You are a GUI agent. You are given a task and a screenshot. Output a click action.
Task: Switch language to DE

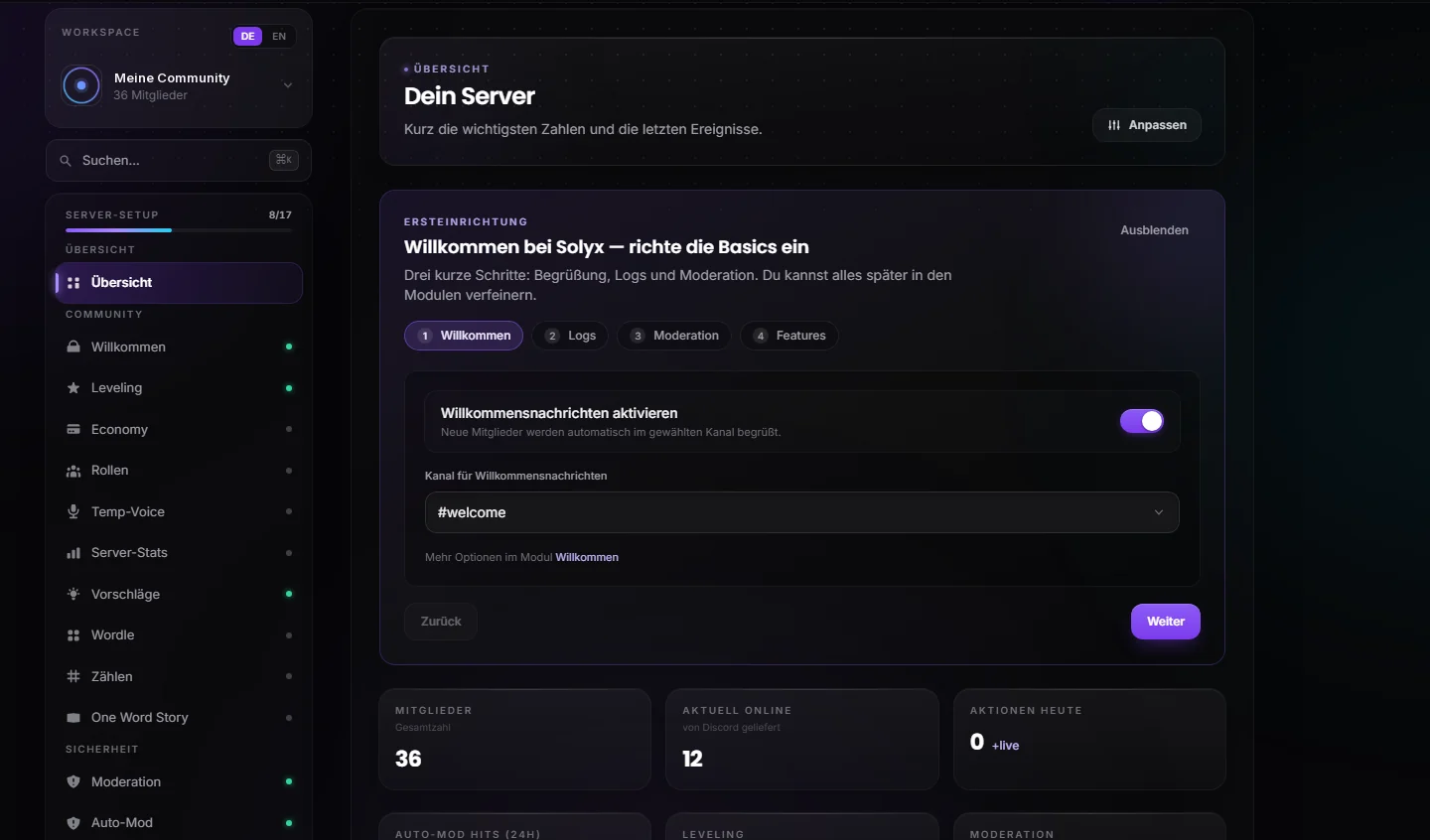[x=248, y=37]
